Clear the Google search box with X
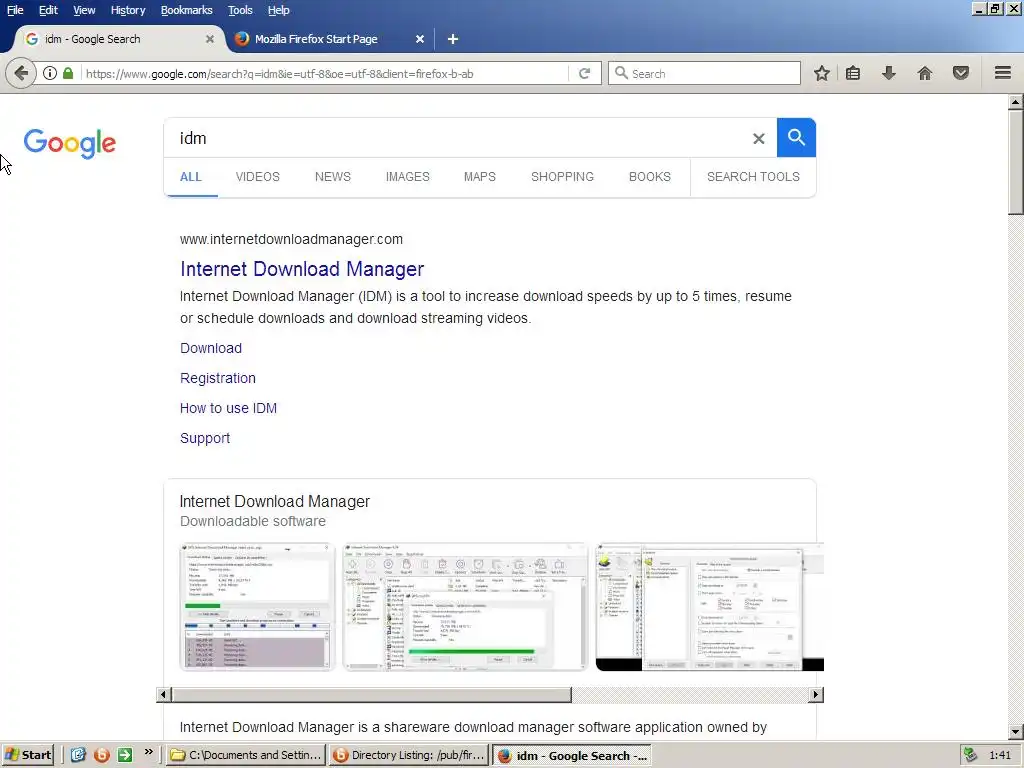Viewport: 1024px width, 768px height. [x=758, y=138]
